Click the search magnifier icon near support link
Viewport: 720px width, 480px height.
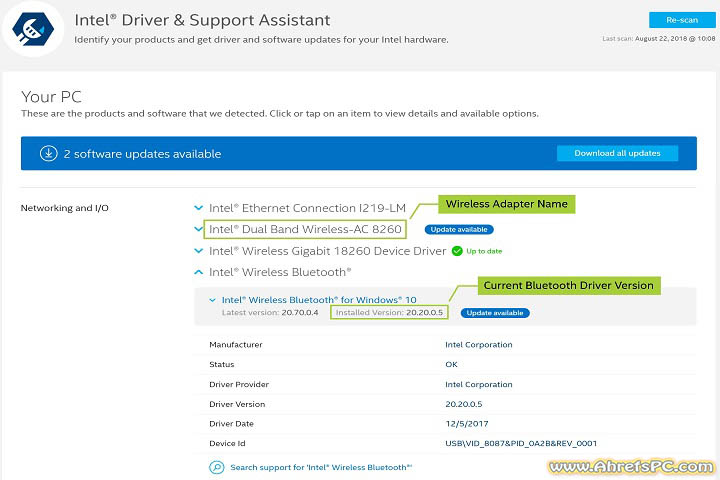click(x=216, y=467)
